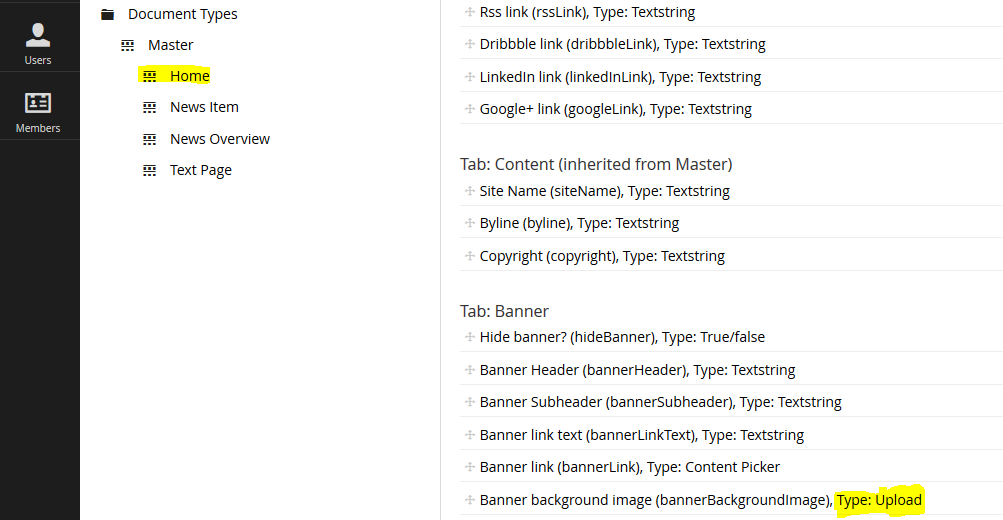Click the Document Types folder icon
1003x520 pixels.
[x=107, y=14]
